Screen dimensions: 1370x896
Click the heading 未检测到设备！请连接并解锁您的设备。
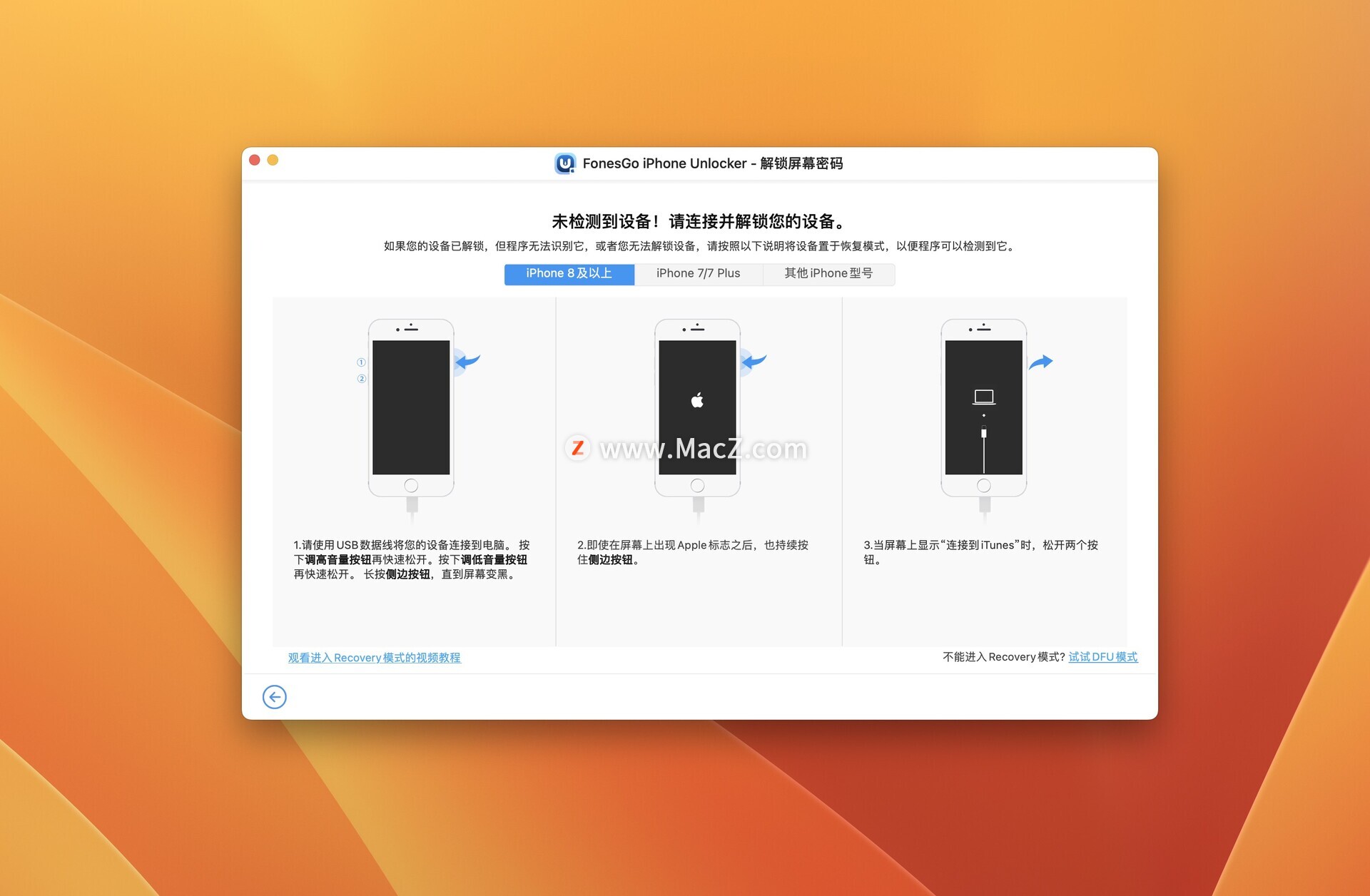pyautogui.click(x=699, y=222)
